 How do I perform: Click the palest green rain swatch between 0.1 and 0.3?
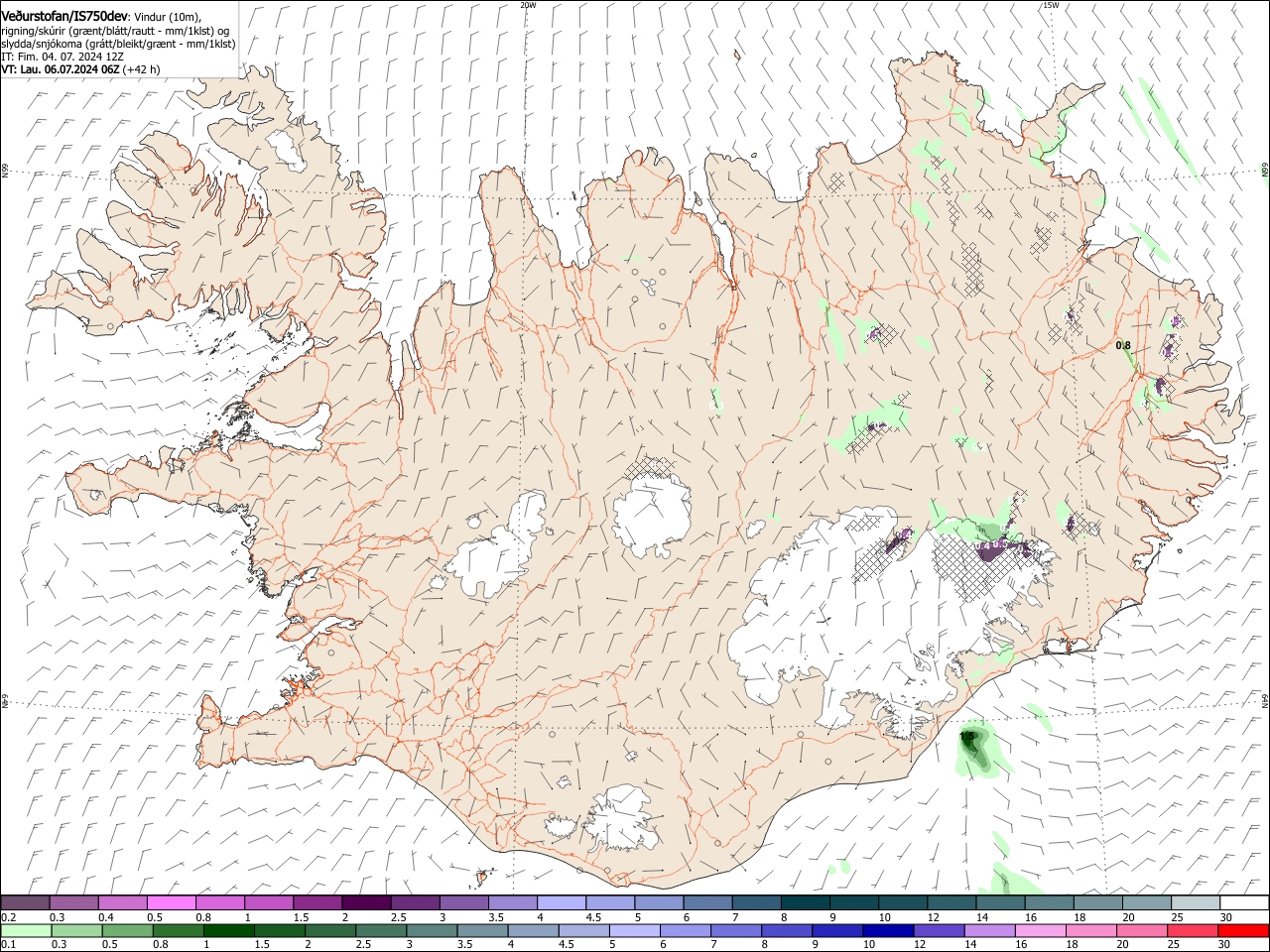pyautogui.click(x=26, y=930)
